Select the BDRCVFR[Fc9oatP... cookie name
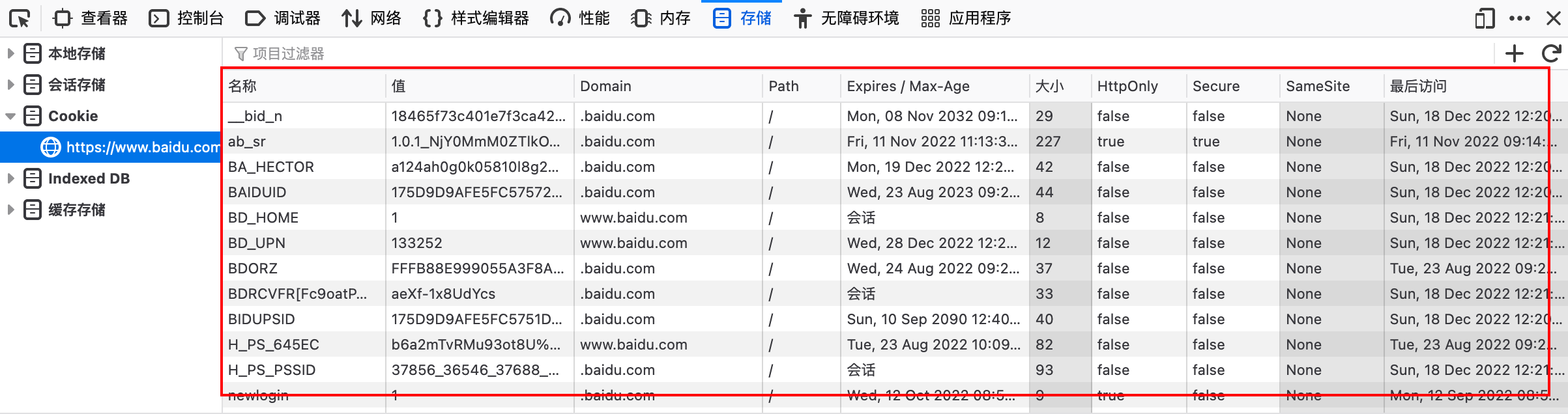Viewport: 1568px width, 414px height. [x=298, y=294]
